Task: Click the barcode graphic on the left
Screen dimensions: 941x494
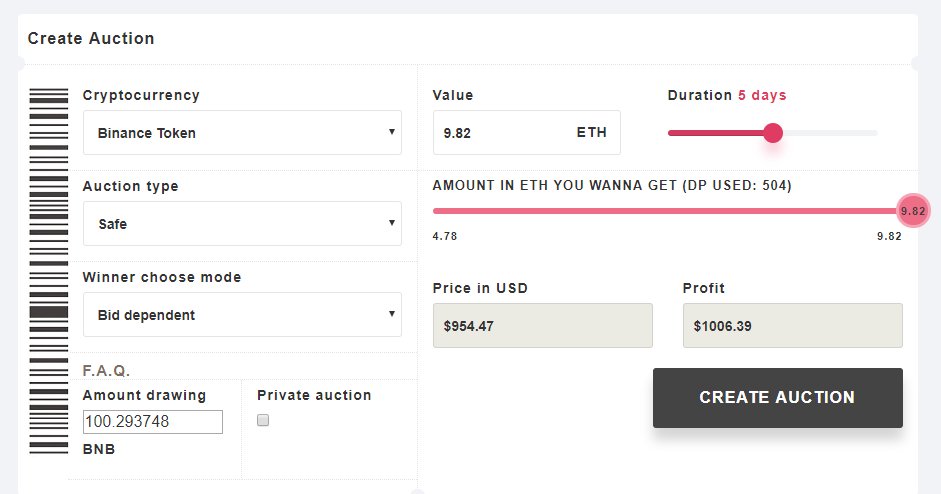Action: pyautogui.click(x=49, y=271)
